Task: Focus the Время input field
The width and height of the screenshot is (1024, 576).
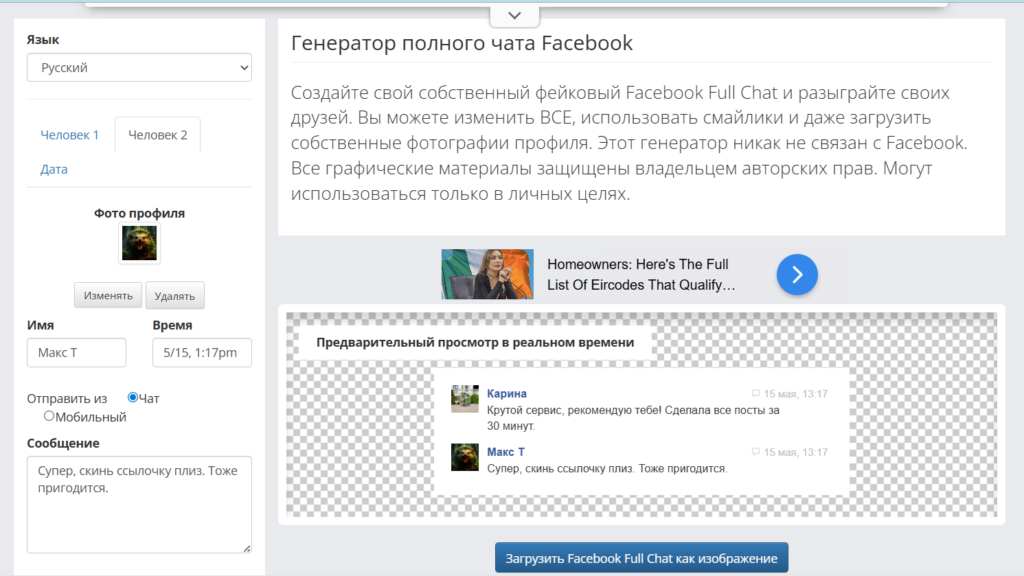Action: [202, 353]
